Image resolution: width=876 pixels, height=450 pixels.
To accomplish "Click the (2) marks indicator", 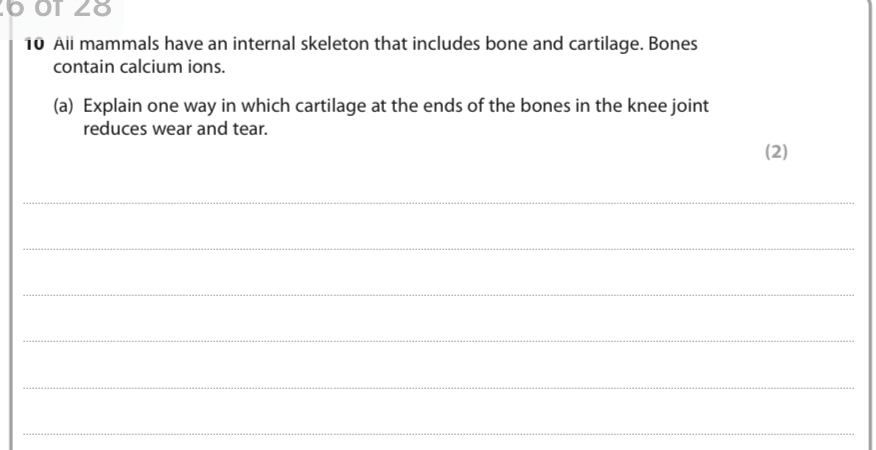I will pos(776,151).
